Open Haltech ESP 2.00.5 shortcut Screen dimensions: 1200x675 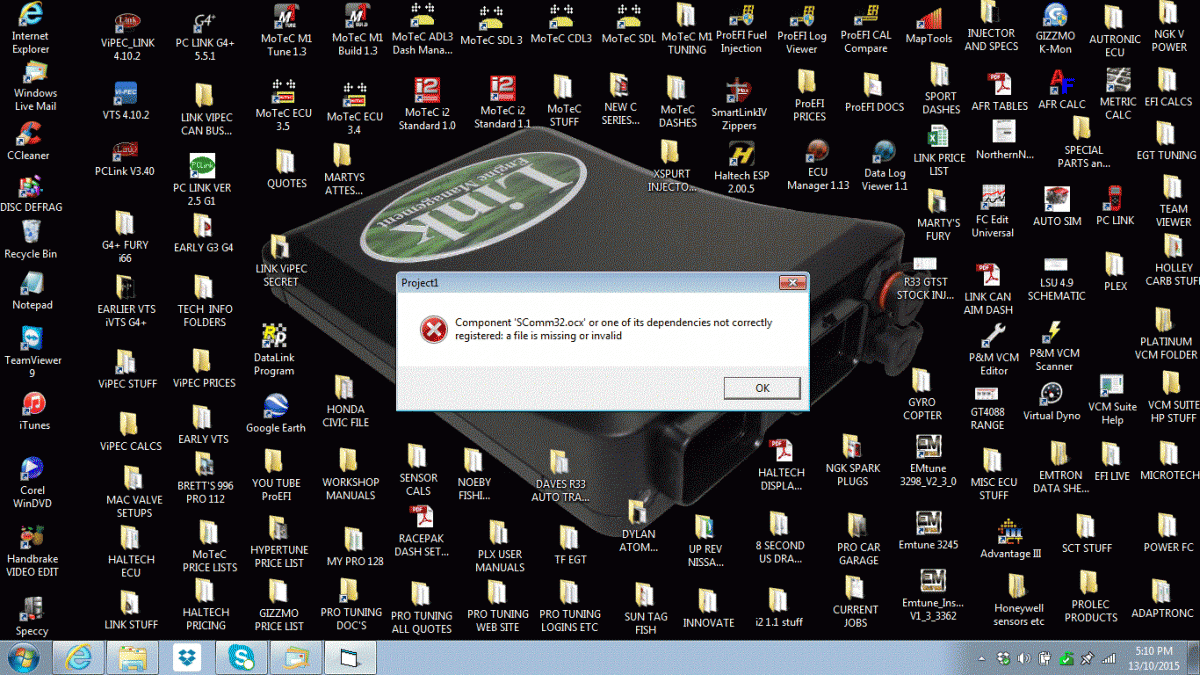click(x=741, y=166)
